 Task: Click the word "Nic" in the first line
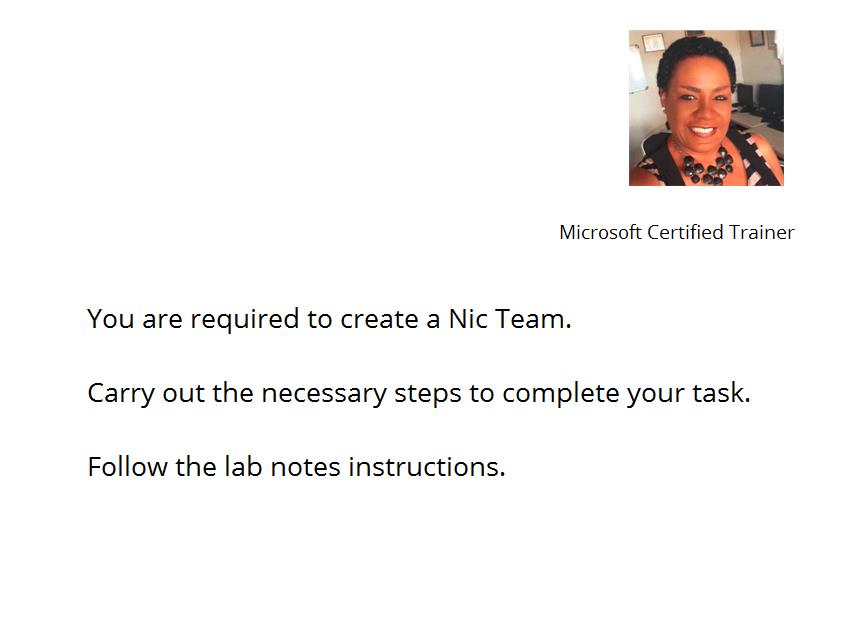pos(466,320)
